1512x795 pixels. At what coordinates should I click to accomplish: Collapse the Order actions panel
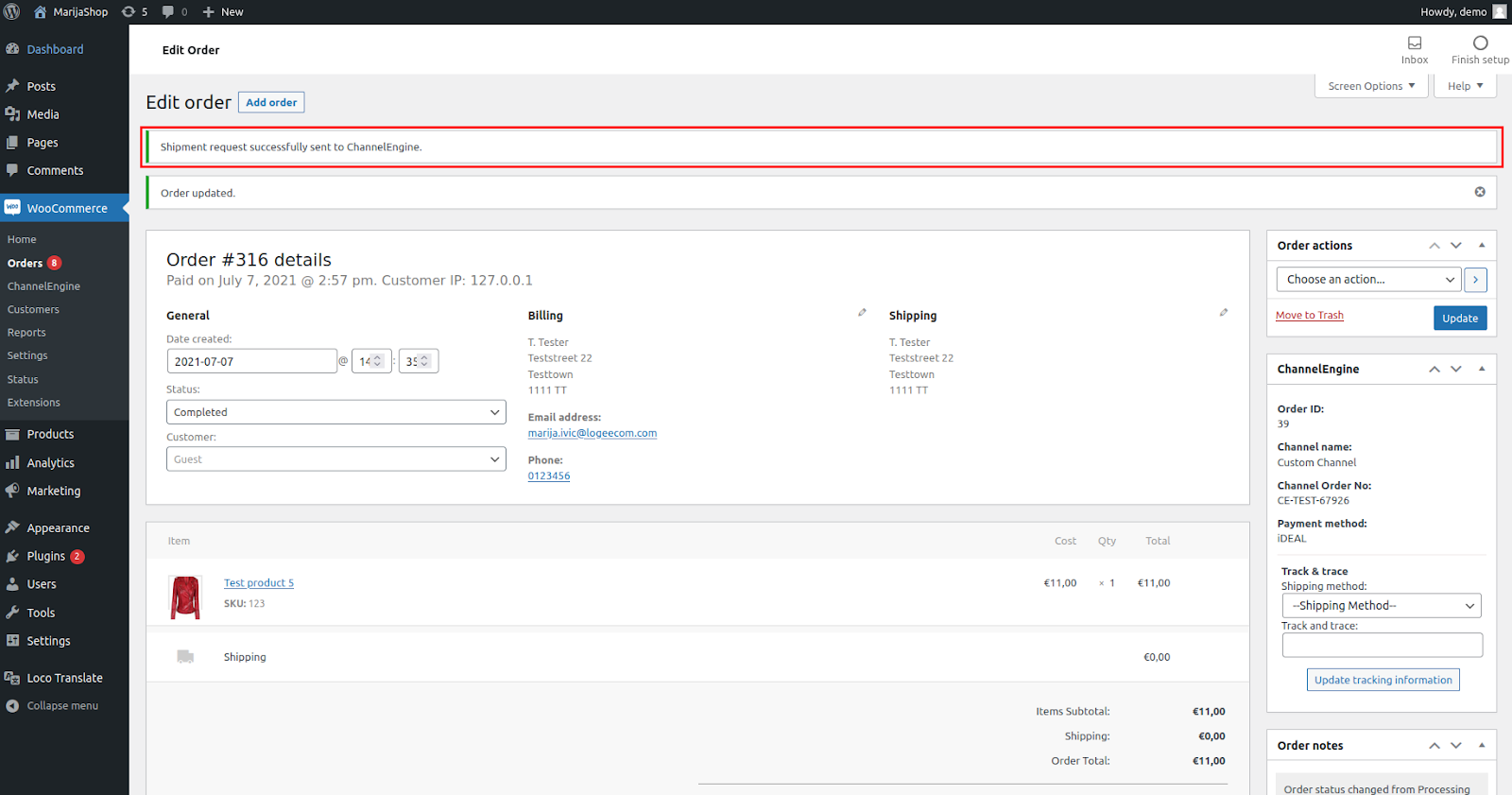point(1481,246)
